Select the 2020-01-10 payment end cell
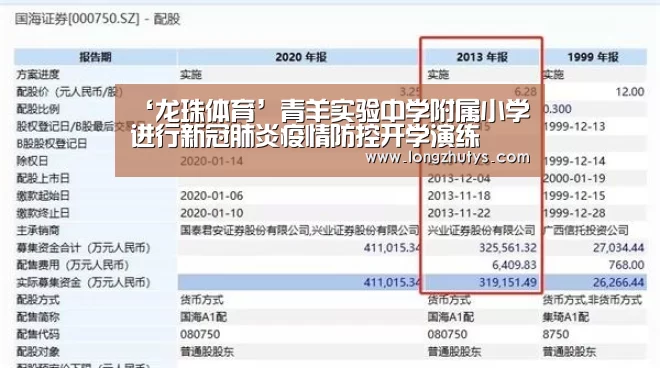This screenshot has height=368, width=660. click(x=212, y=213)
